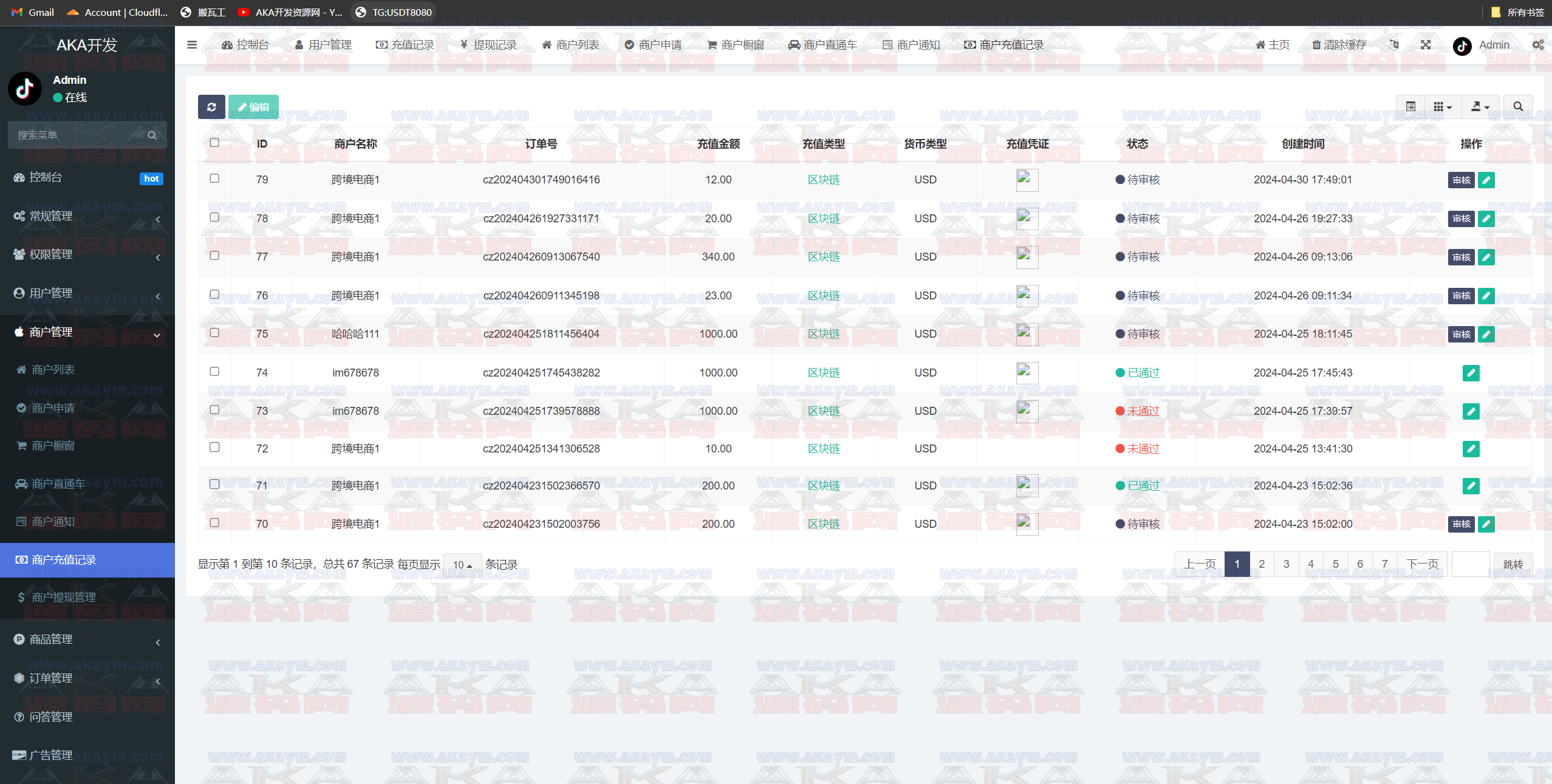
Task: Click the sidebar collapse hamburger icon
Action: (x=192, y=45)
